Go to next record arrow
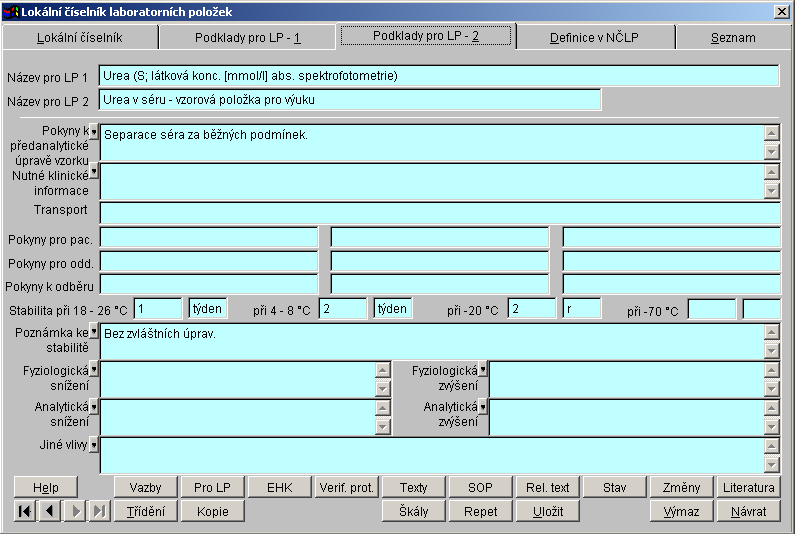 (x=74, y=511)
